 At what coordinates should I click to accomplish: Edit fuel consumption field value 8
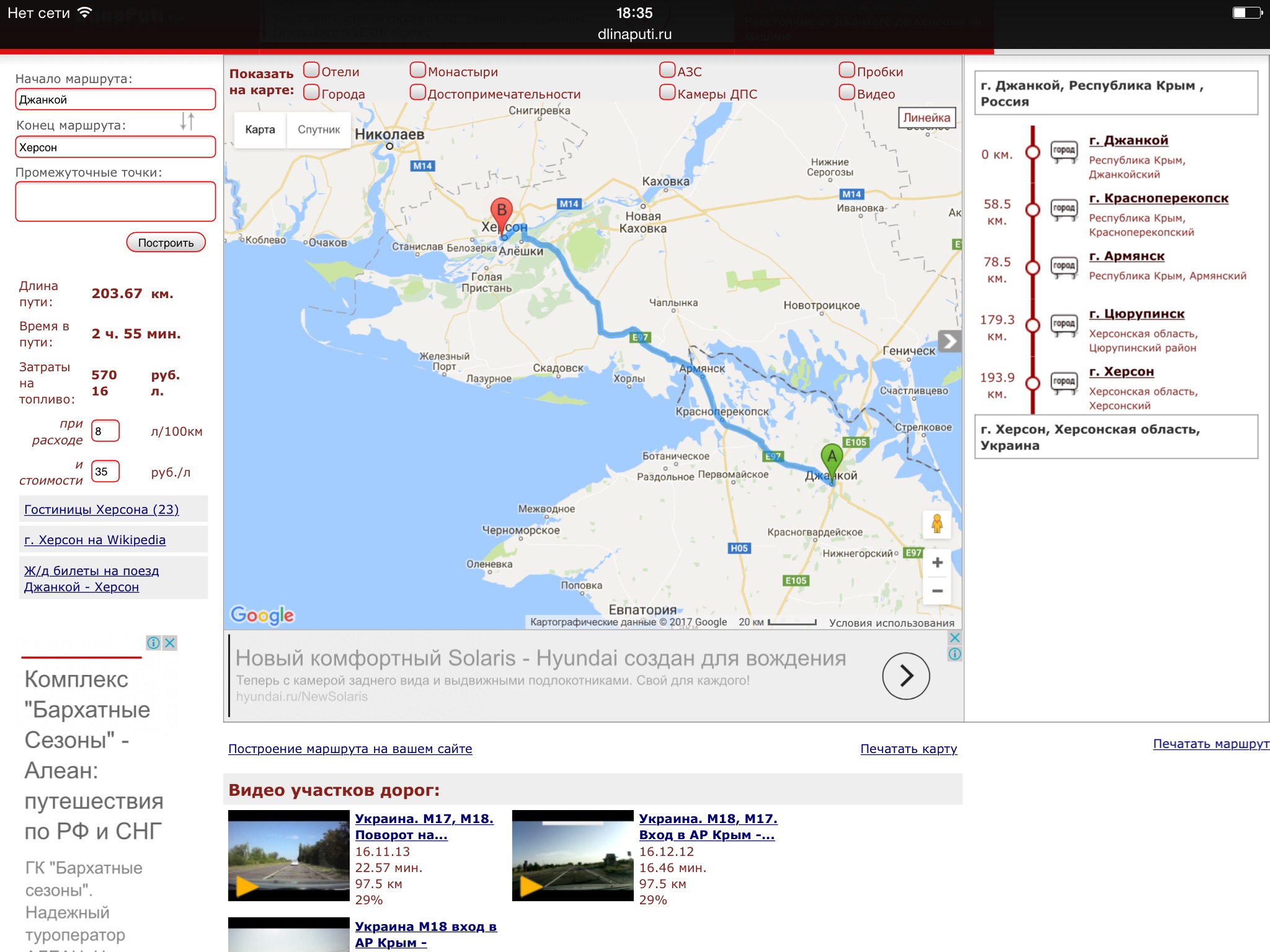[105, 431]
